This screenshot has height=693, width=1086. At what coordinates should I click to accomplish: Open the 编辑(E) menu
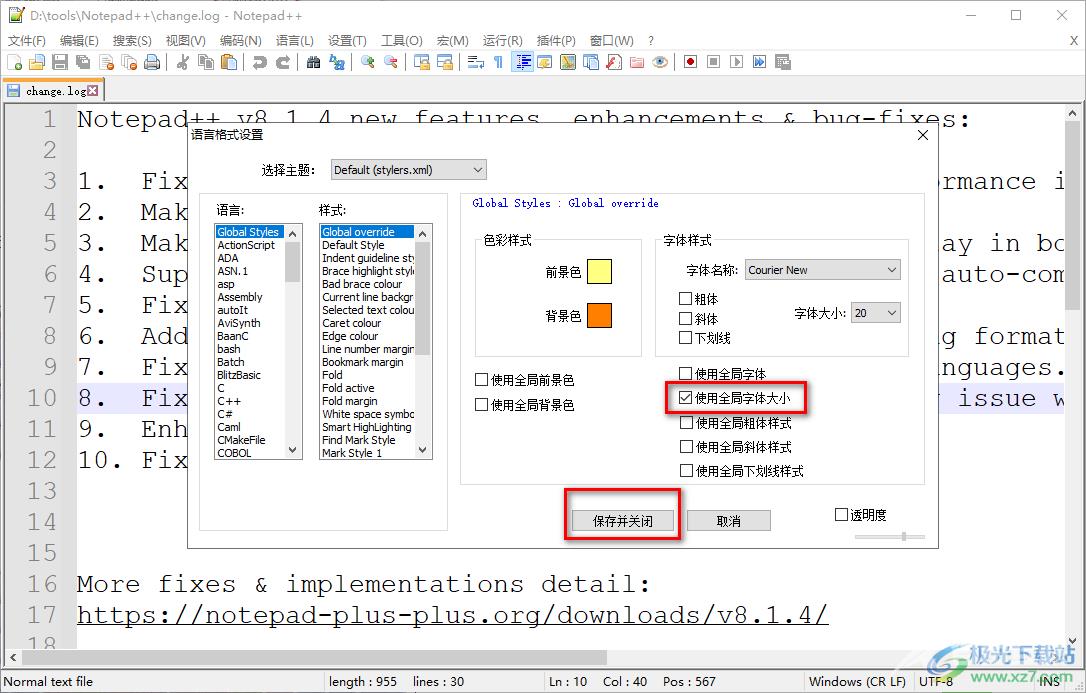79,41
